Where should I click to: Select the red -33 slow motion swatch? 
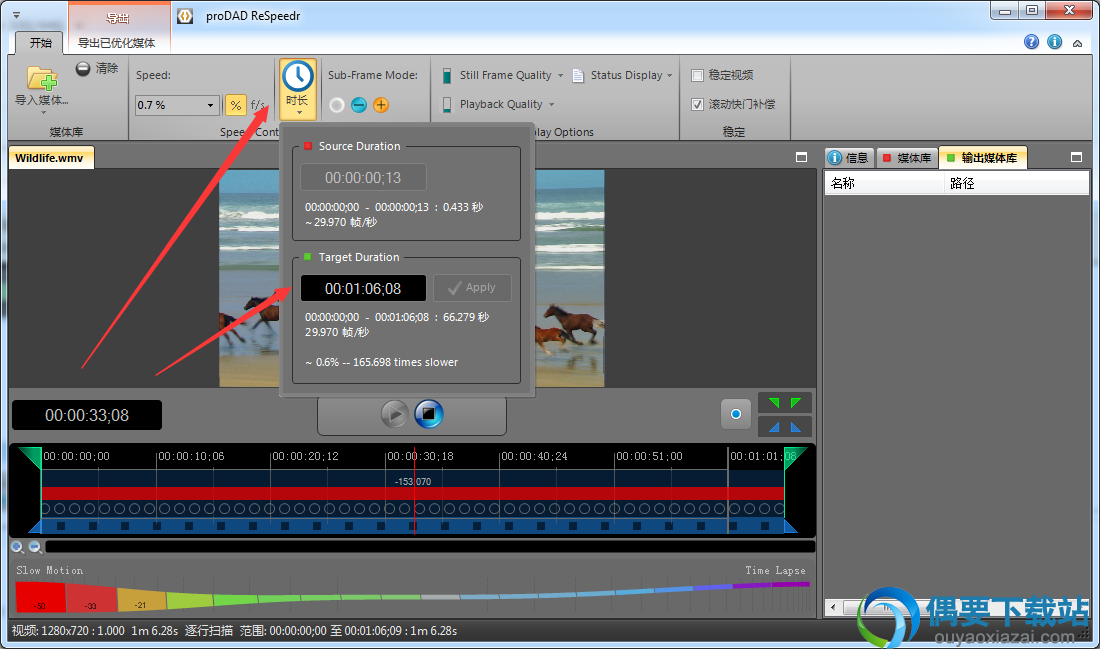click(91, 599)
